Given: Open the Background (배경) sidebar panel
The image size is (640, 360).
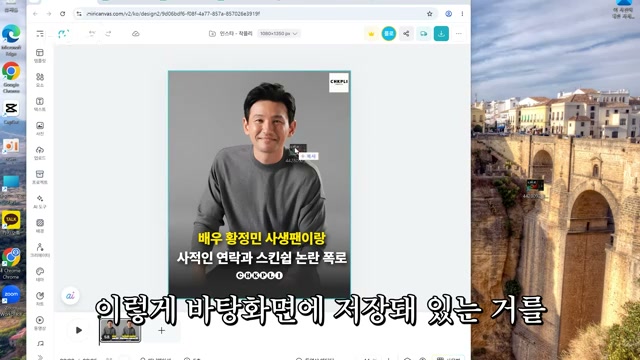Looking at the screenshot, I should (40, 226).
